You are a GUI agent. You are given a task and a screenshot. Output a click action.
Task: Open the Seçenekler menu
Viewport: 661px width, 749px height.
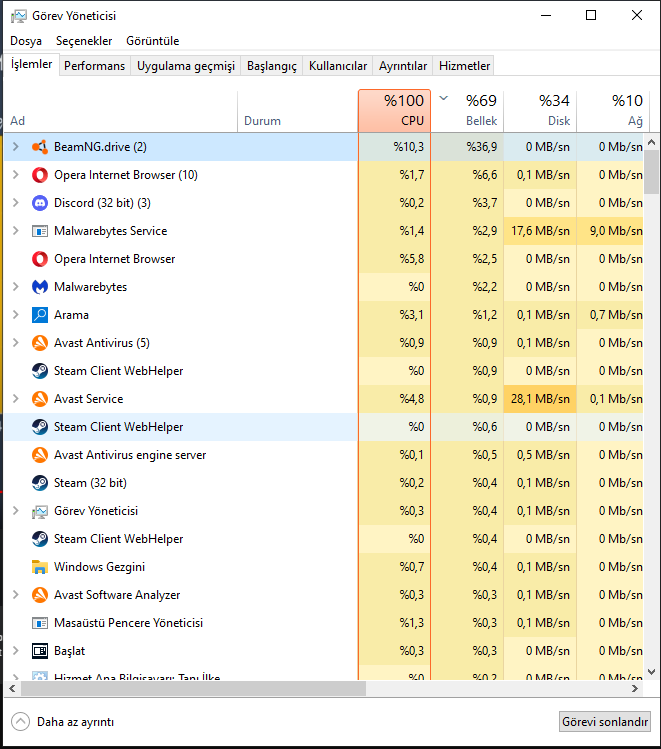click(84, 41)
